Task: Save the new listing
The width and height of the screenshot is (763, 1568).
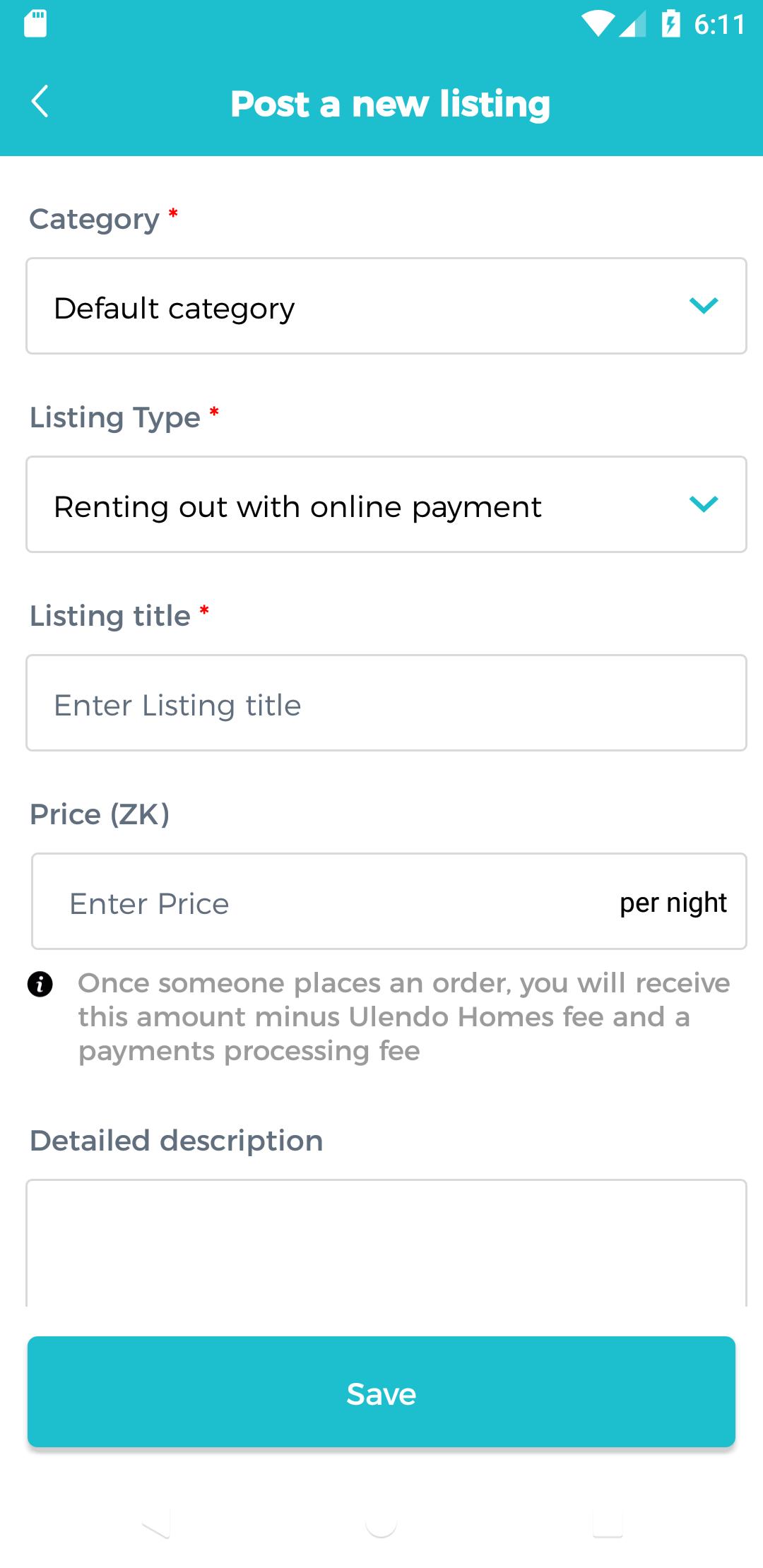Action: 381,1391
